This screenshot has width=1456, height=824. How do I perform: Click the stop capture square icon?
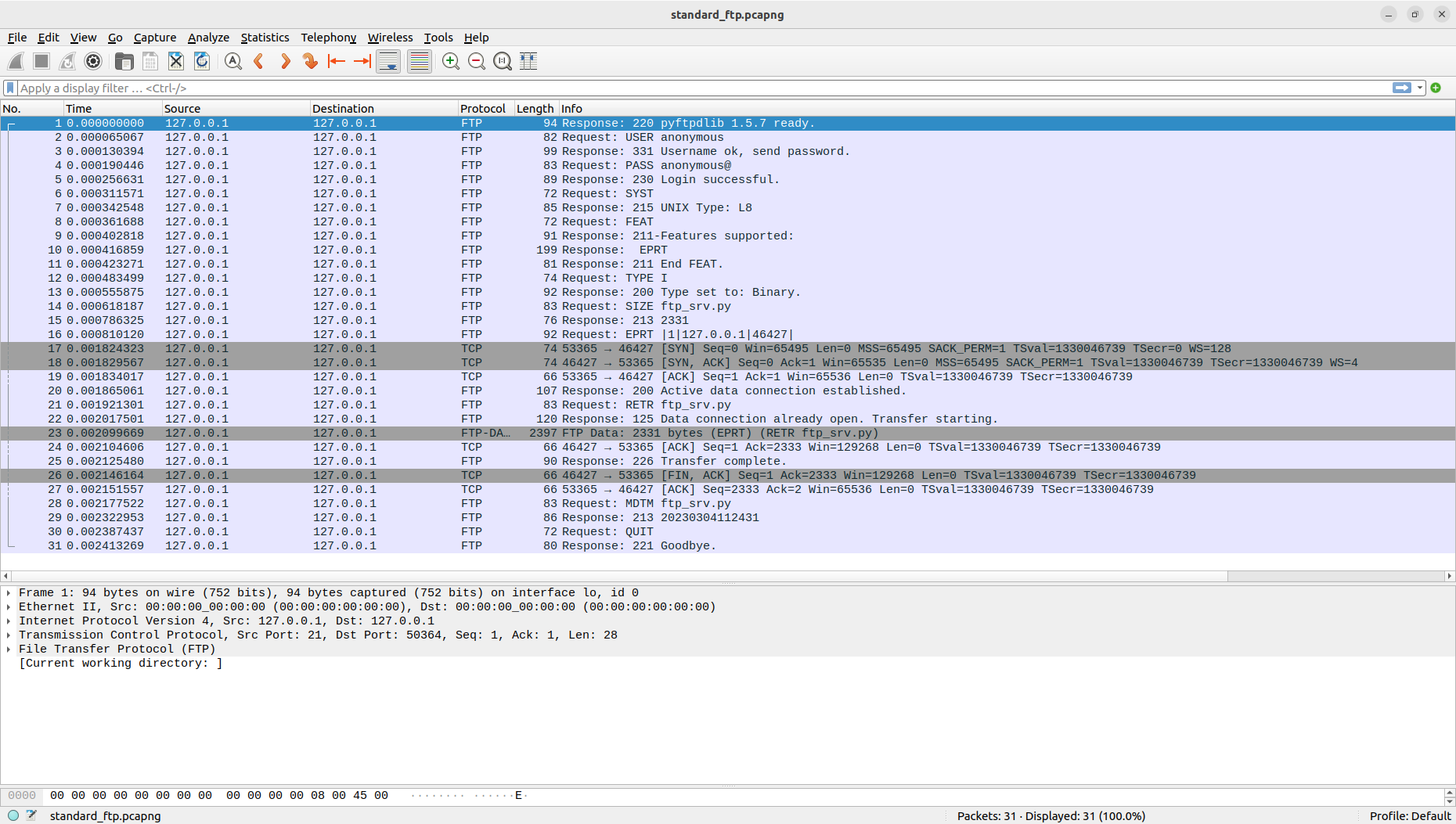pos(41,61)
